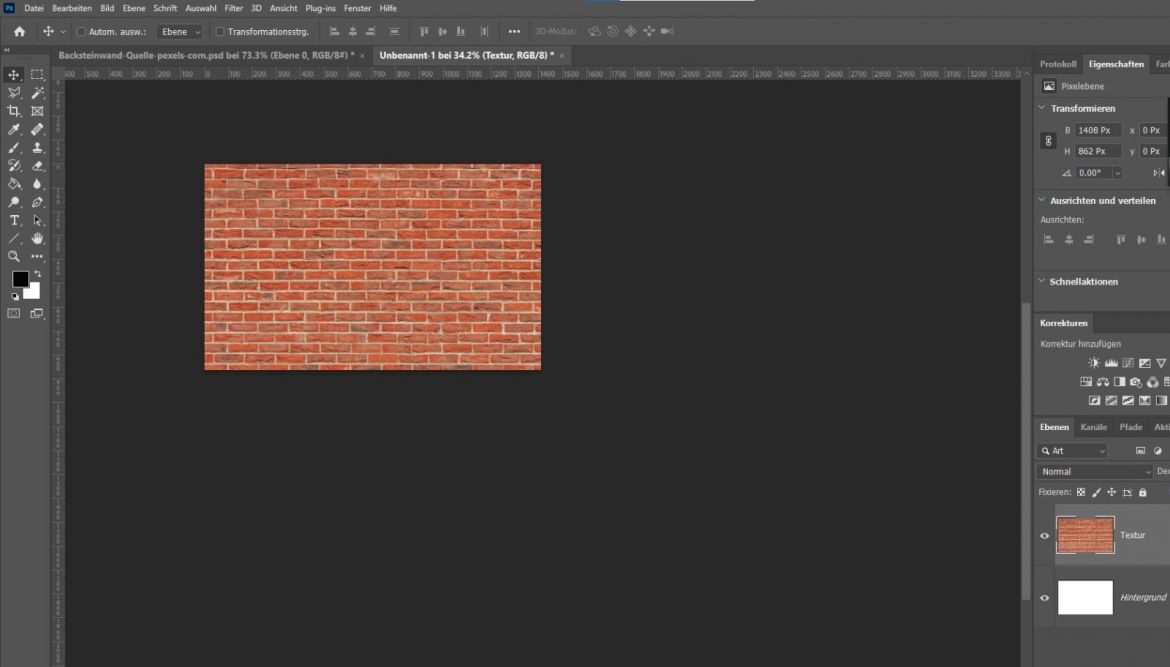
Task: Select the Zoom magnifier tool
Action: [x=13, y=257]
